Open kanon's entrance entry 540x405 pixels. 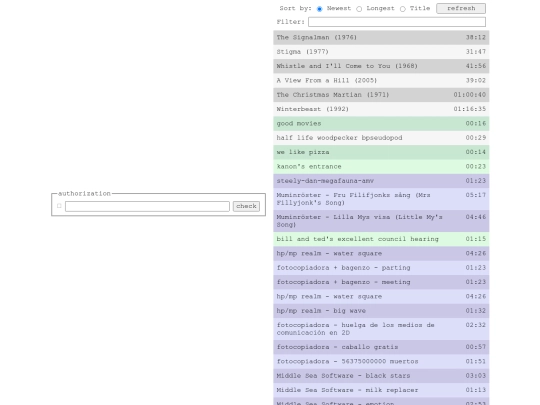coord(381,167)
